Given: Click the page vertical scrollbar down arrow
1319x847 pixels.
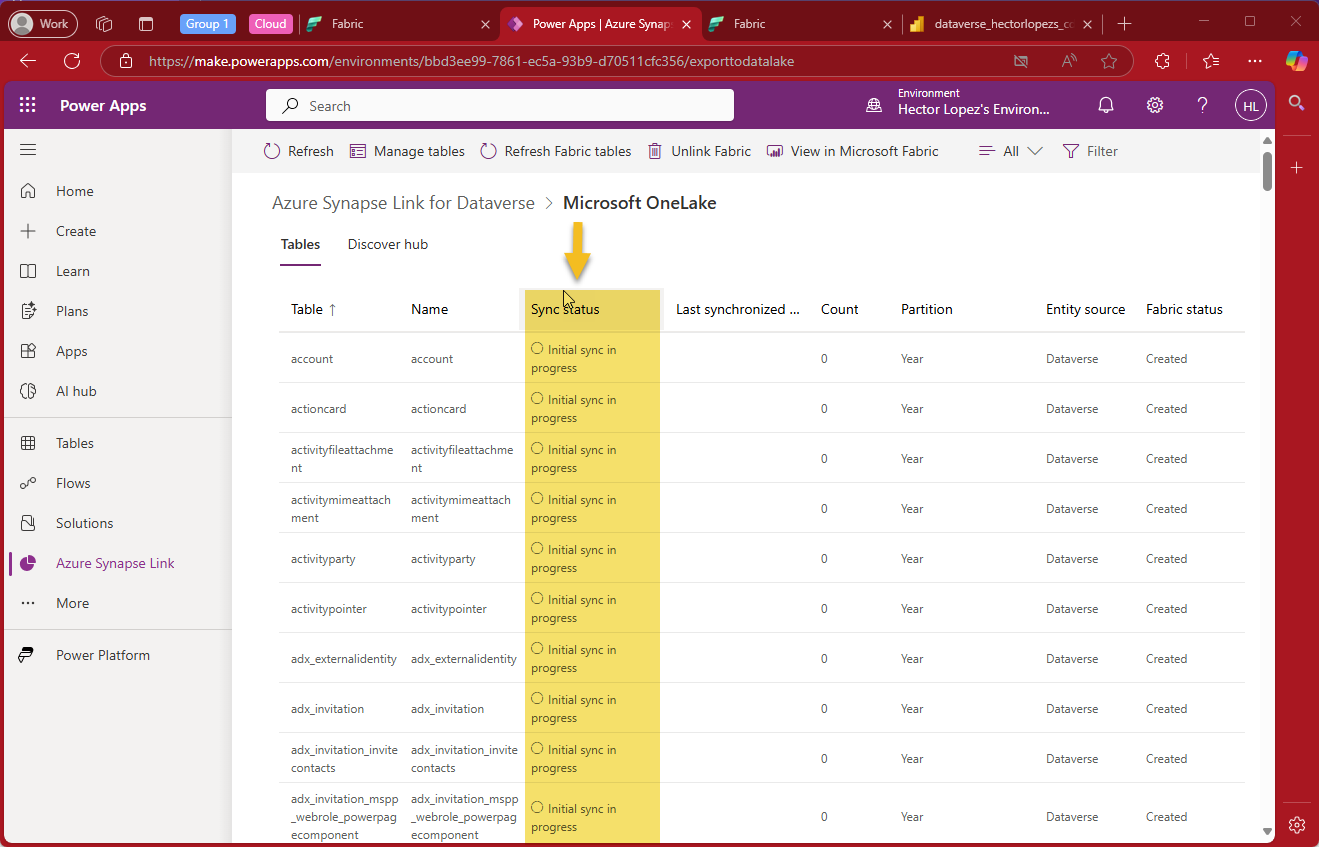Looking at the screenshot, I should (1267, 830).
